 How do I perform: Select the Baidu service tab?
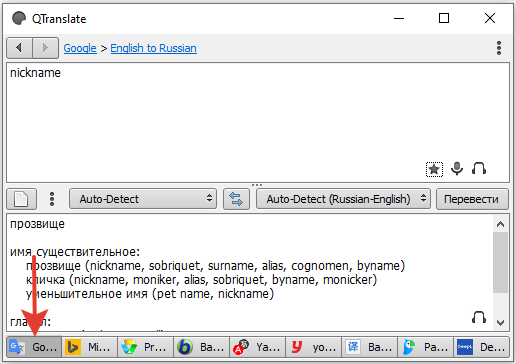(370, 347)
